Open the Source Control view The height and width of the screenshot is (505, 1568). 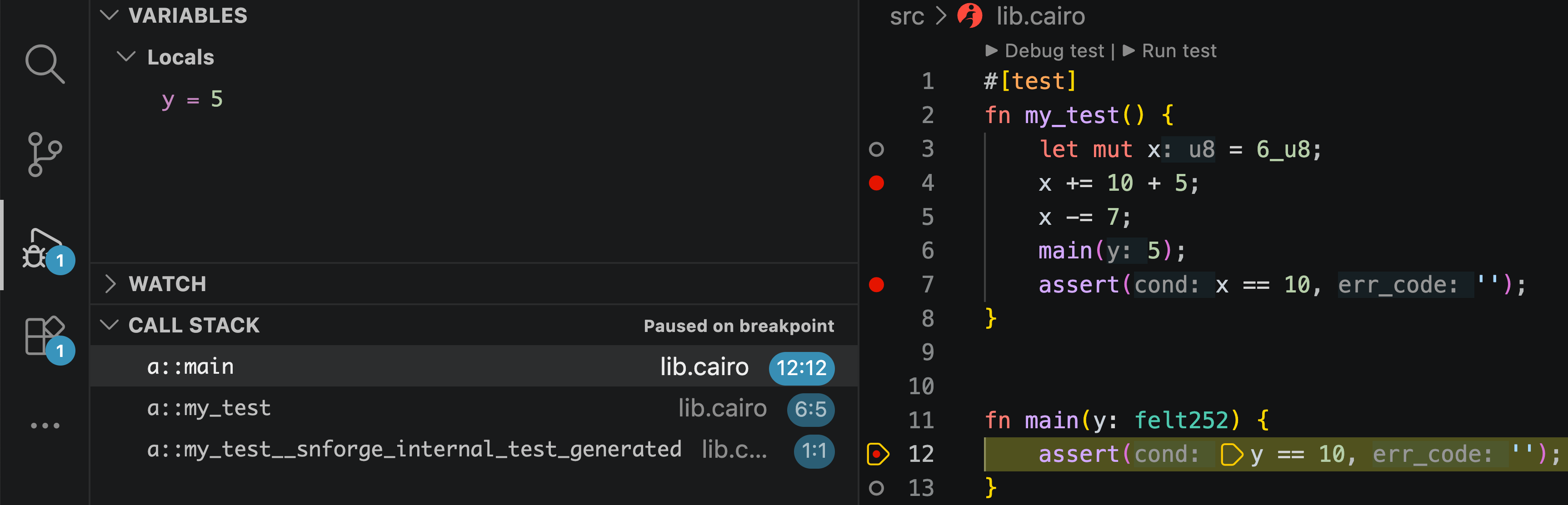(45, 154)
